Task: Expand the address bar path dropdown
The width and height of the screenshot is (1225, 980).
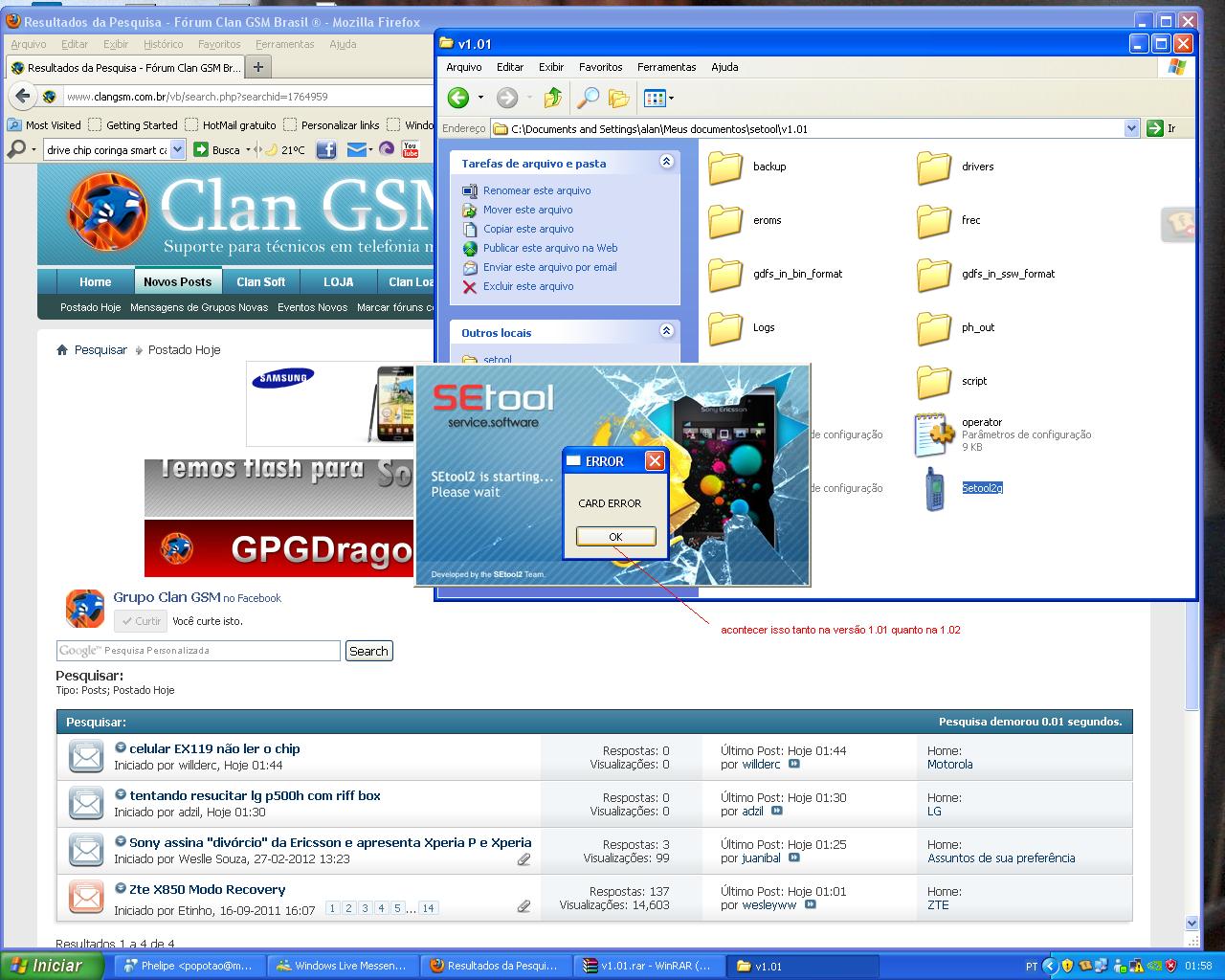Action: click(x=1131, y=128)
